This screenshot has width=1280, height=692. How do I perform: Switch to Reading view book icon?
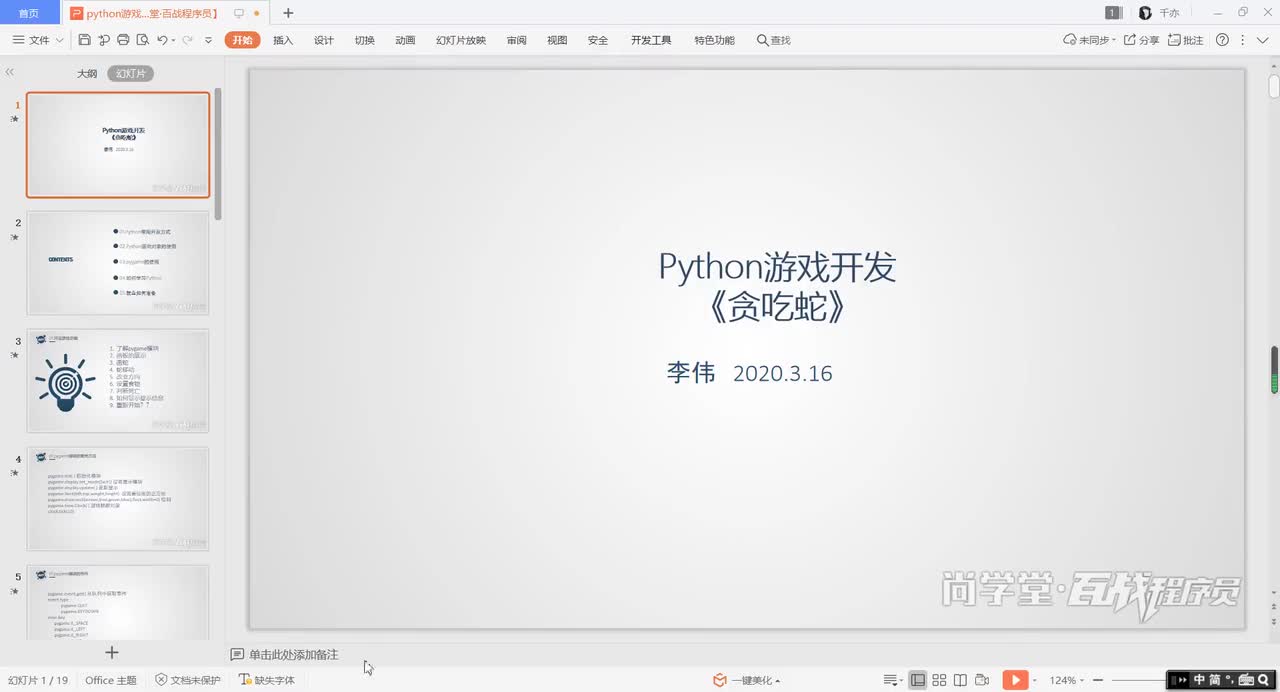point(960,680)
